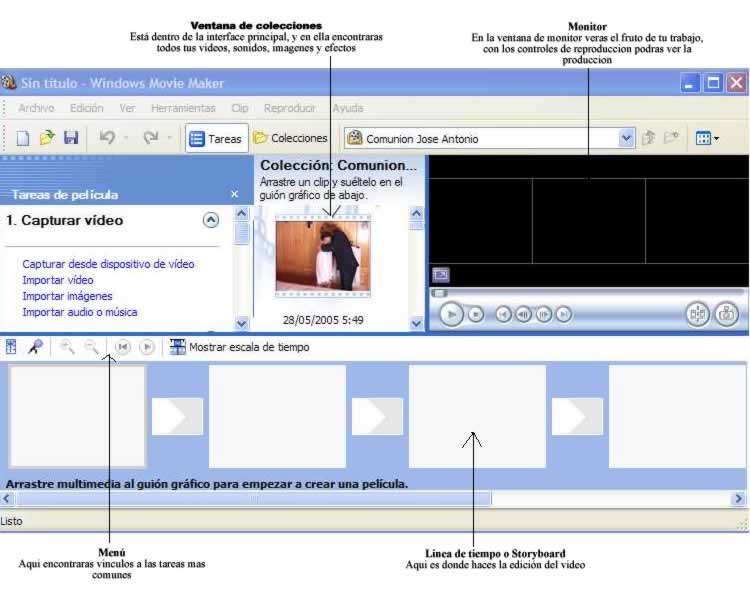
Task: Click the monitor full screen icon
Action: 441,275
